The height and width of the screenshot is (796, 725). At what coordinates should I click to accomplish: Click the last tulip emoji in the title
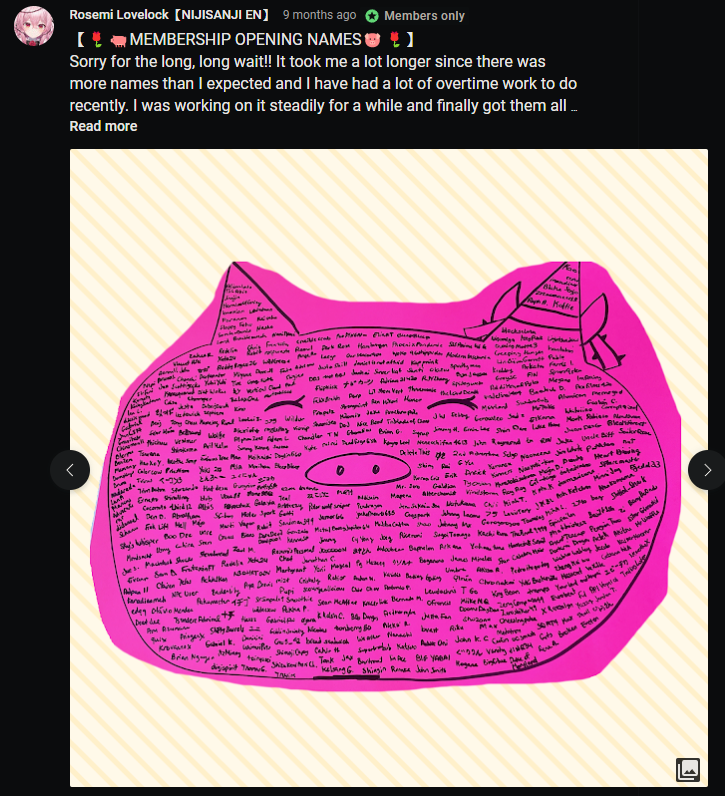point(394,40)
